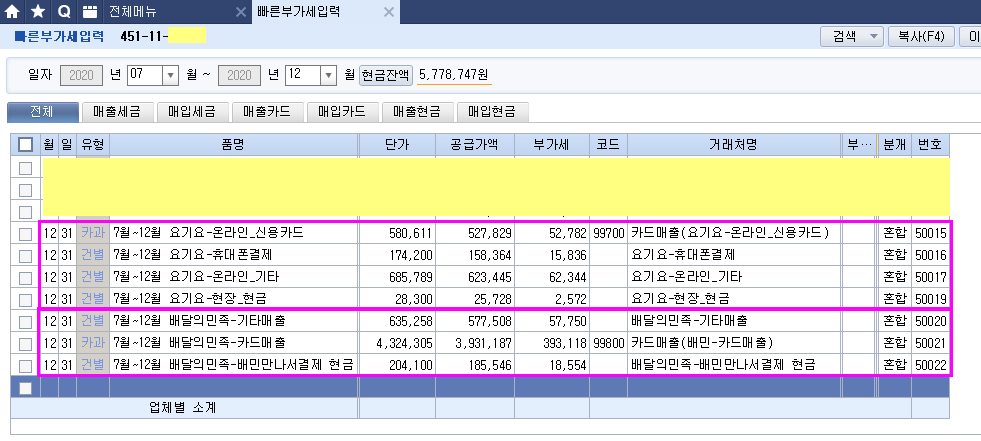This screenshot has height=441, width=981.
Task: Select the 매출현금 tab
Action: tap(417, 112)
